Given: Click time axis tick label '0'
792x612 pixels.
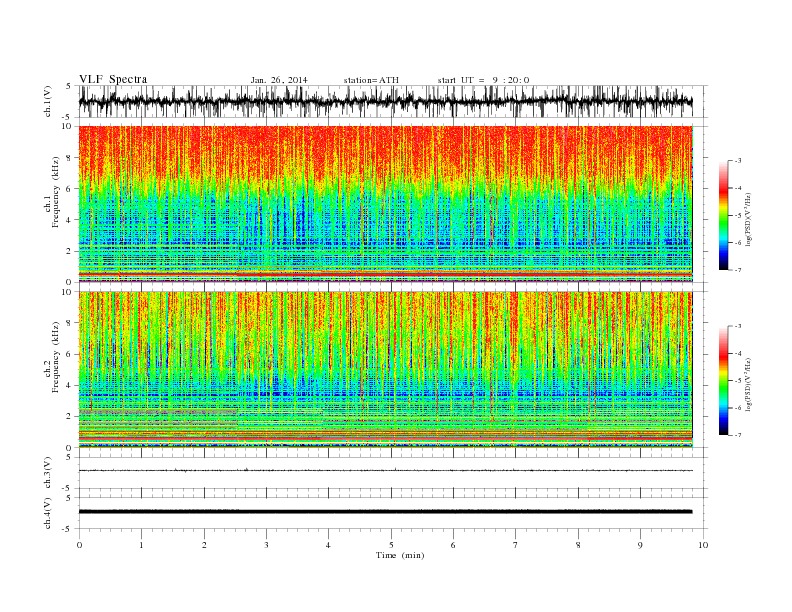Looking at the screenshot, I should tap(79, 545).
